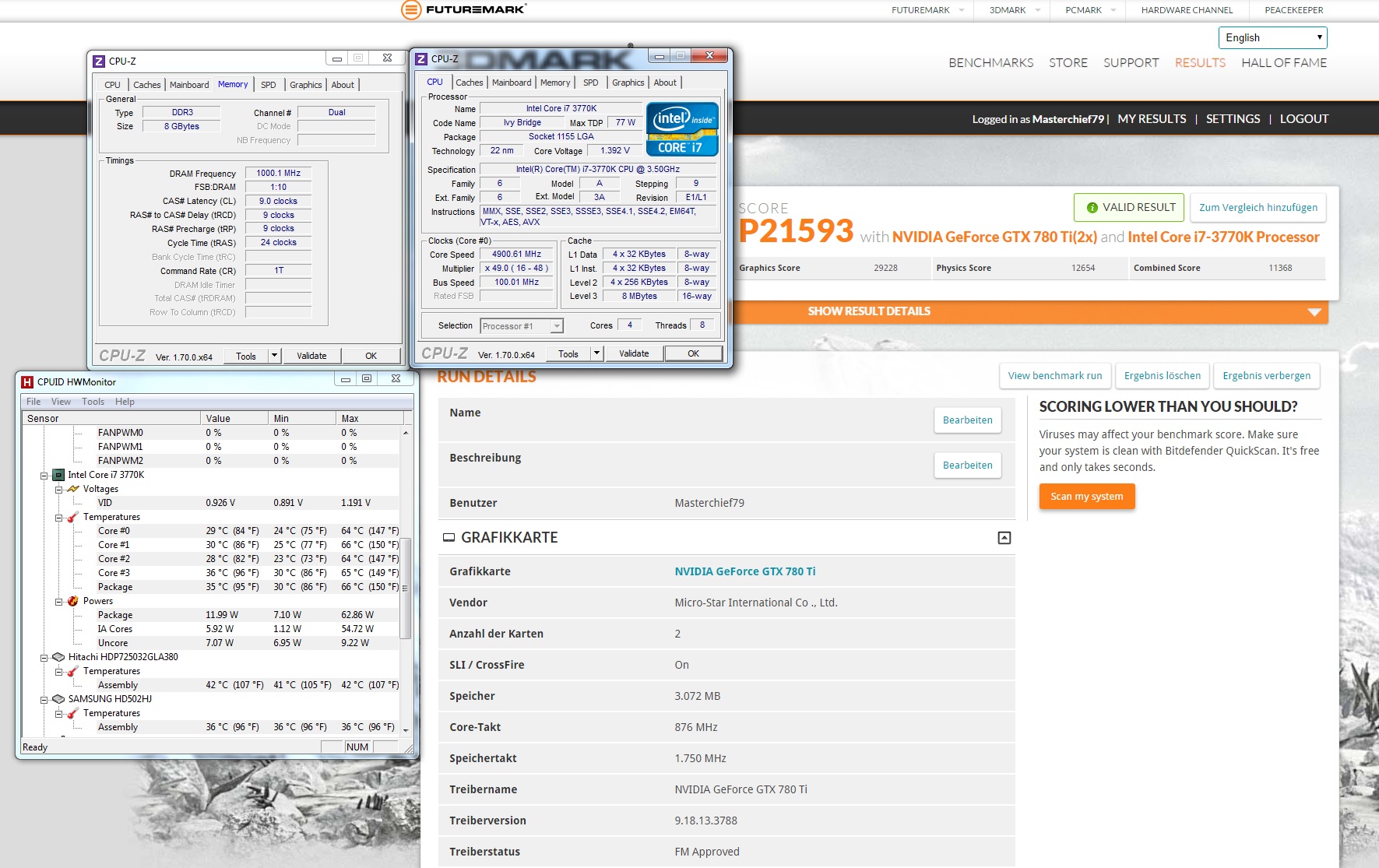The width and height of the screenshot is (1379, 868).
Task: Click the Futuremark logo icon
Action: pos(410,9)
